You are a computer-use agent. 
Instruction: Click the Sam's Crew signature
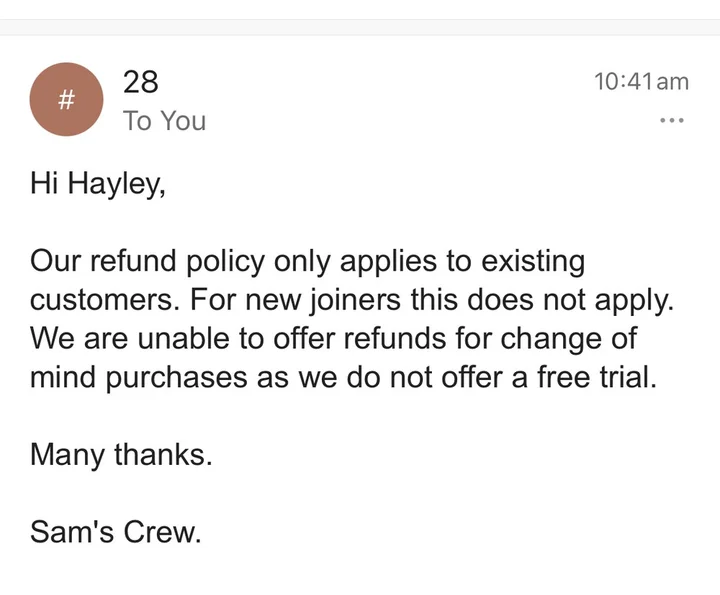(x=116, y=532)
